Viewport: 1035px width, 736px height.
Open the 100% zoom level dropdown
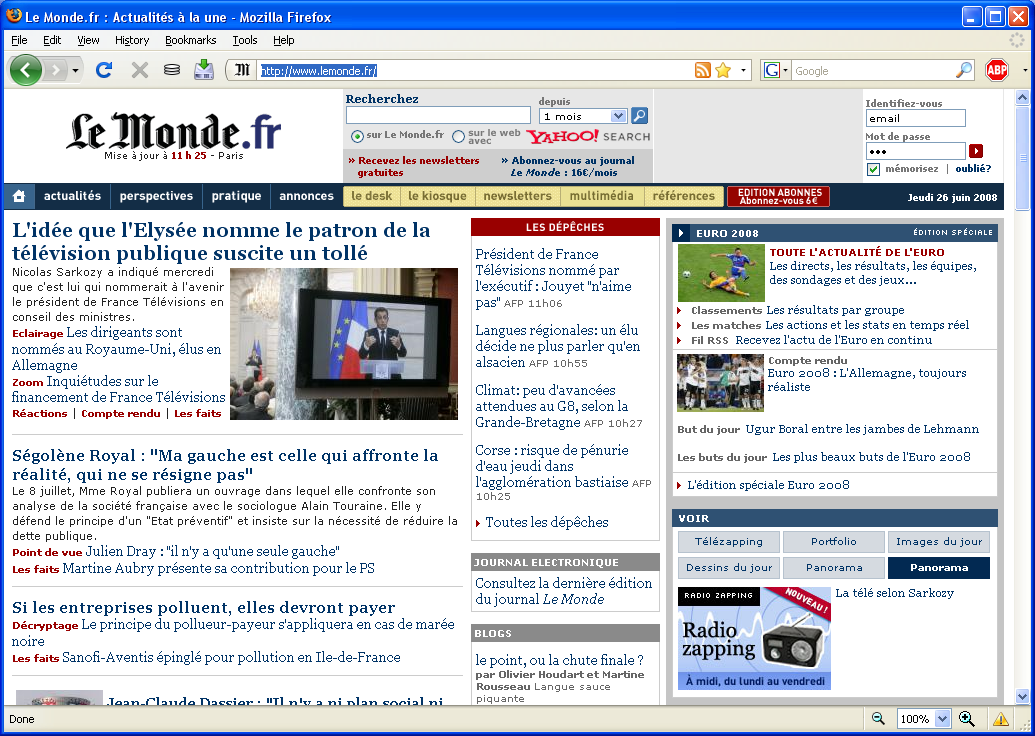coord(943,719)
